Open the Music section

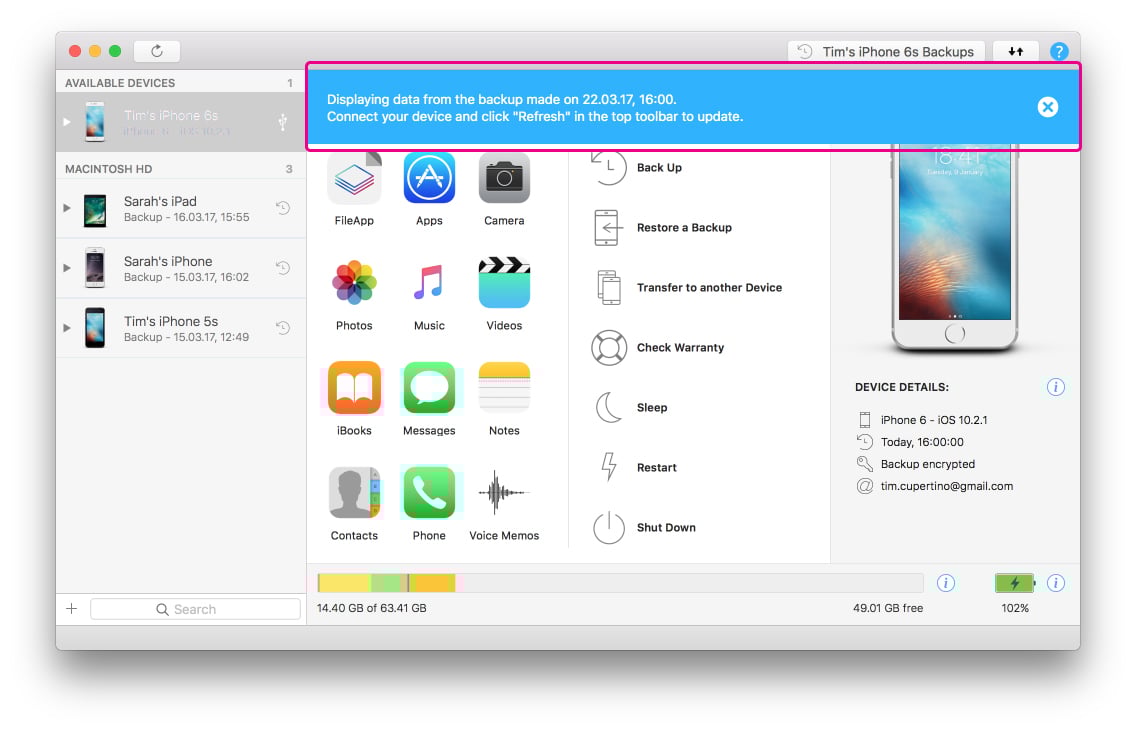(x=429, y=283)
